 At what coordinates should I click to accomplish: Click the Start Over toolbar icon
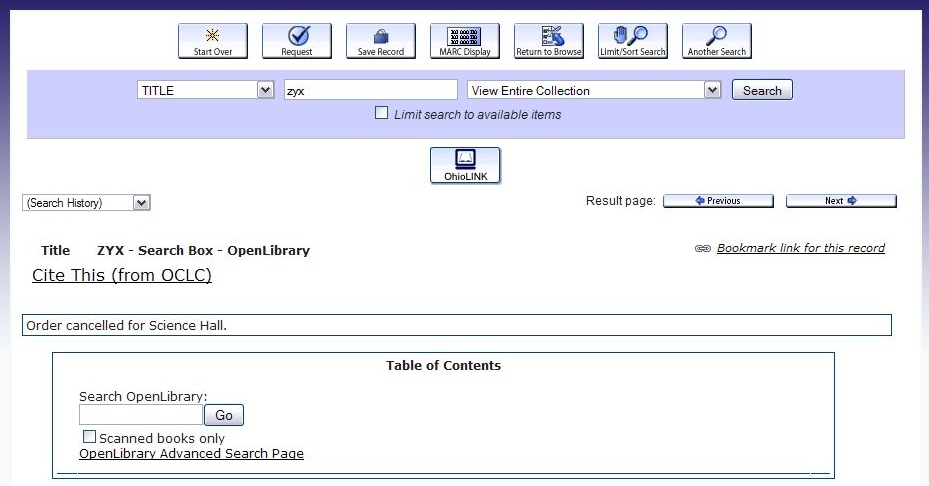pos(213,41)
